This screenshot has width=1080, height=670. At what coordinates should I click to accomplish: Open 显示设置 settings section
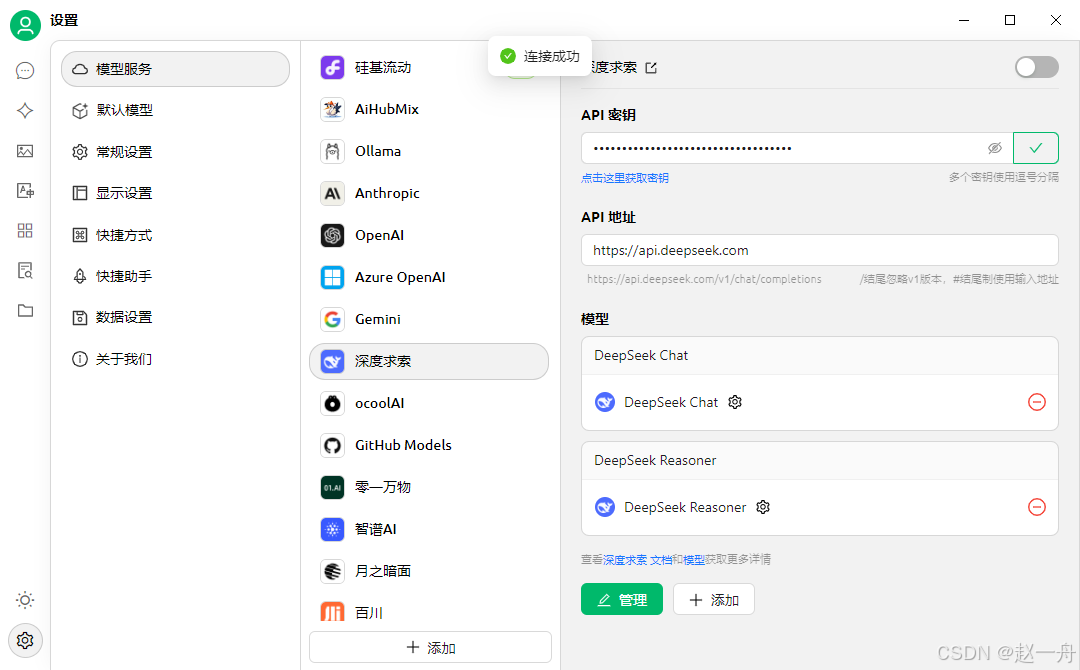pyautogui.click(x=176, y=193)
